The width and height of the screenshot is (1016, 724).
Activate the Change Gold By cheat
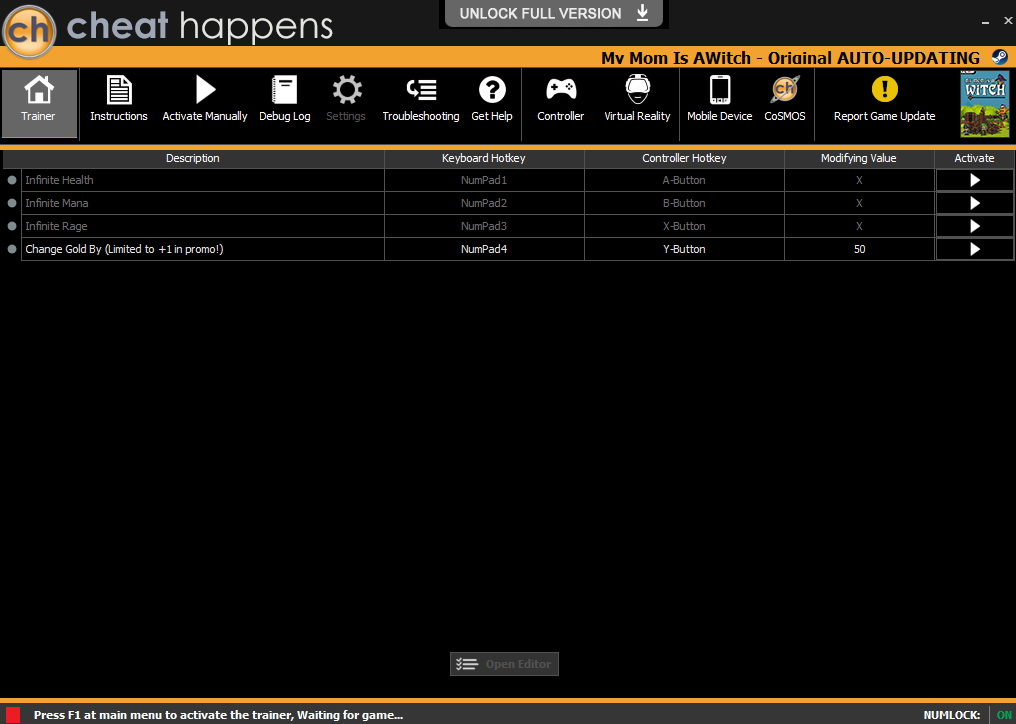click(975, 250)
